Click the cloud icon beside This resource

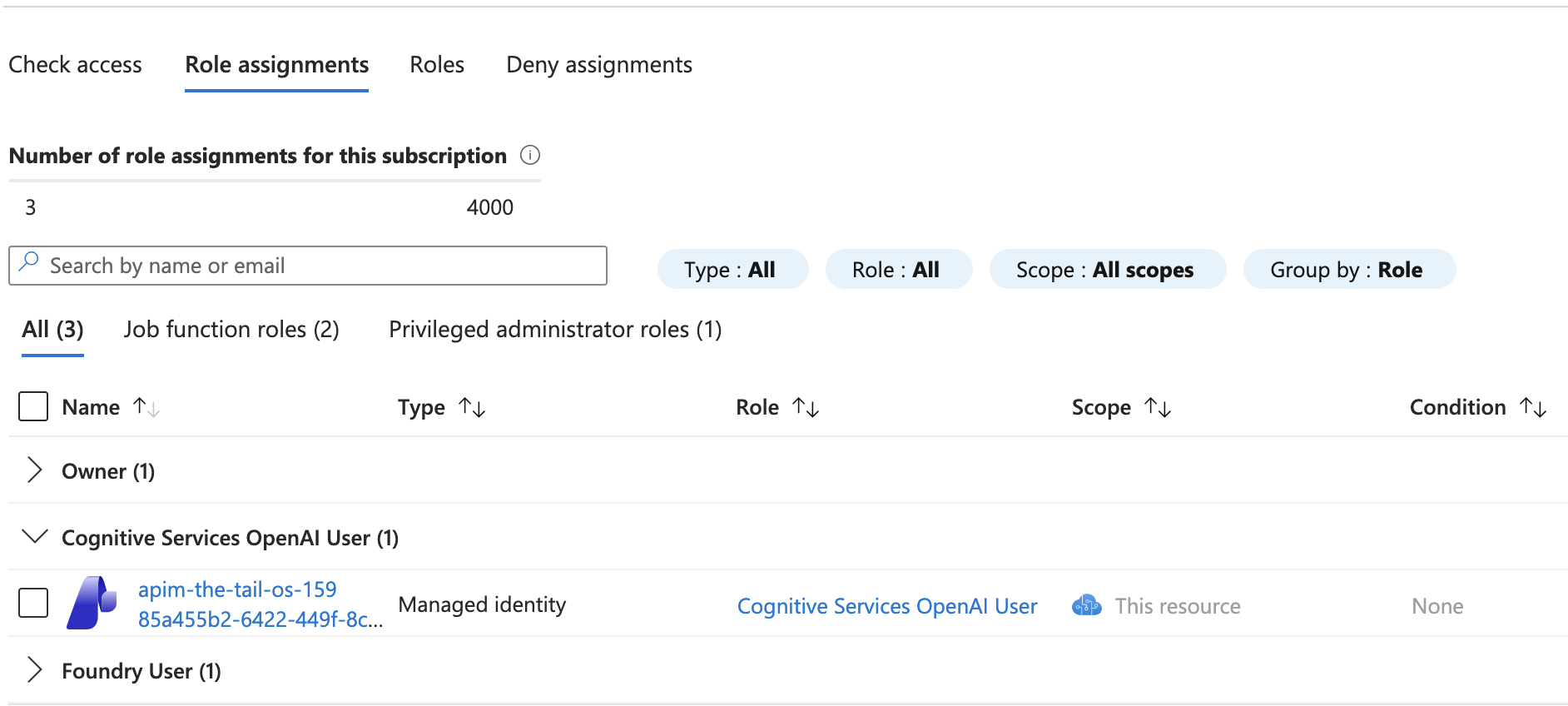tap(1087, 605)
